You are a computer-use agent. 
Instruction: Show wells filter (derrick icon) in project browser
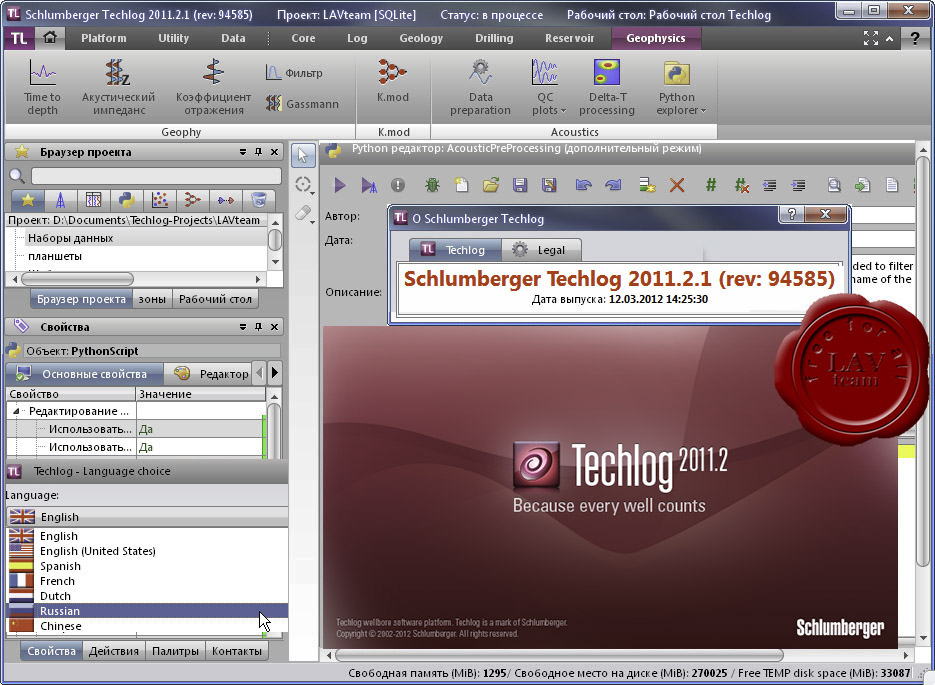coord(60,200)
